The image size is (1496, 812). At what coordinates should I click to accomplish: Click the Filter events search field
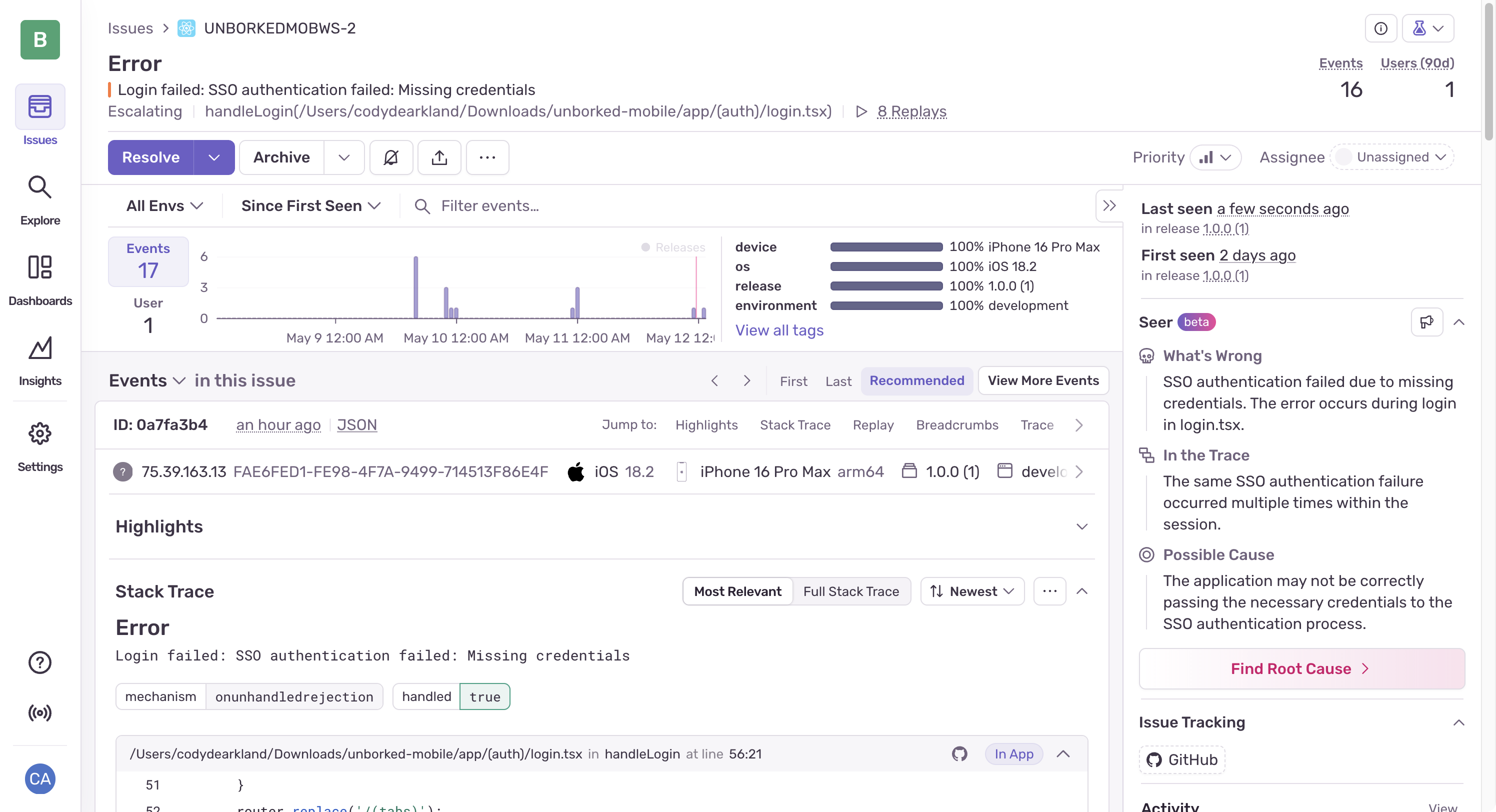click(749, 205)
